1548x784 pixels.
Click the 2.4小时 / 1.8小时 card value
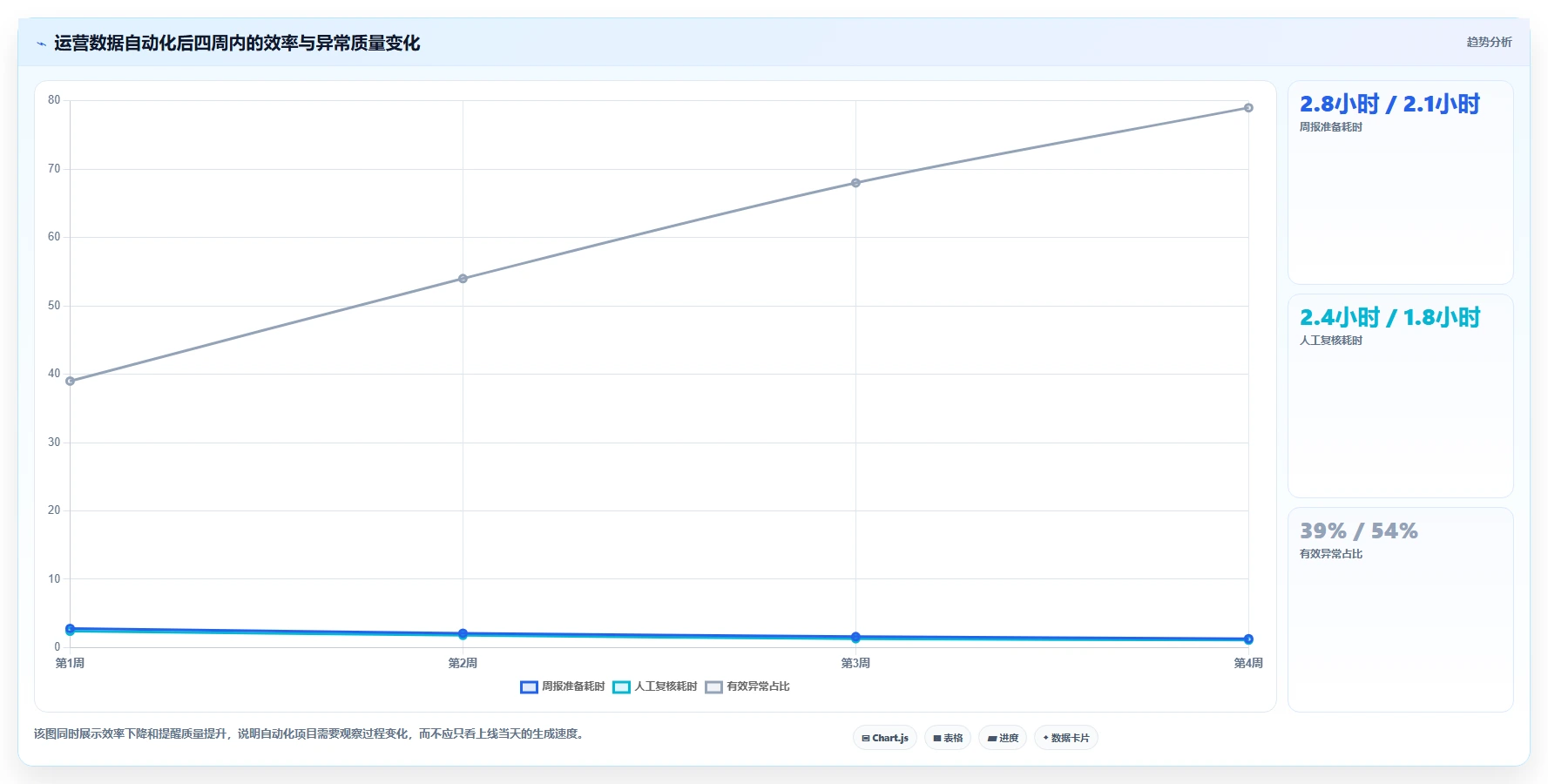(x=1389, y=318)
